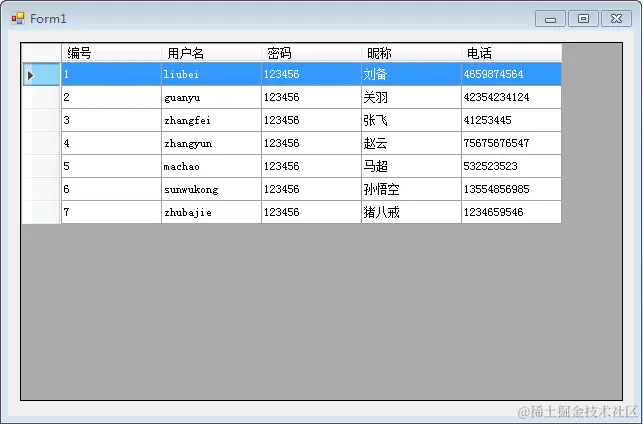This screenshot has width=643, height=424.
Task: Select the row header for zhubajie's row
Action: click(41, 212)
